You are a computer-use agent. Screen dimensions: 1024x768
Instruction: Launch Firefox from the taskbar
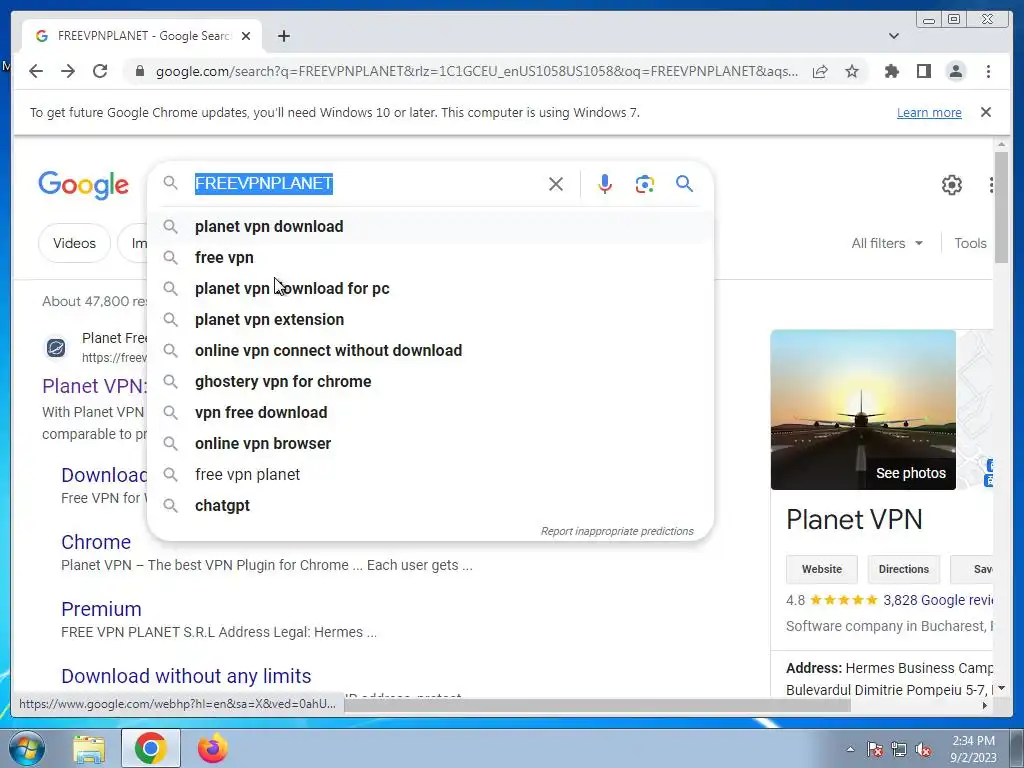[212, 748]
